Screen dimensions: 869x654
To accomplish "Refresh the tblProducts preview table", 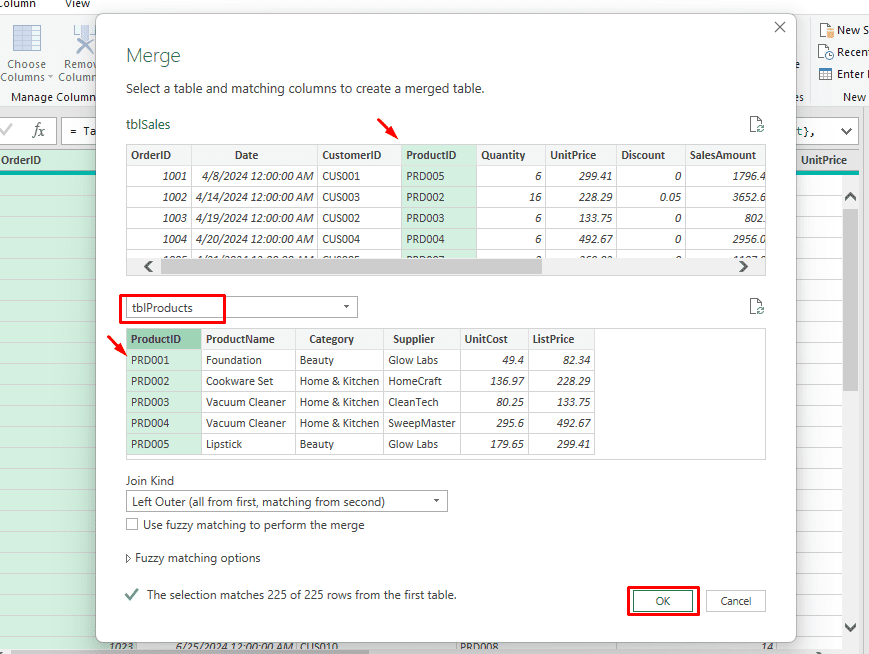I will 757,306.
